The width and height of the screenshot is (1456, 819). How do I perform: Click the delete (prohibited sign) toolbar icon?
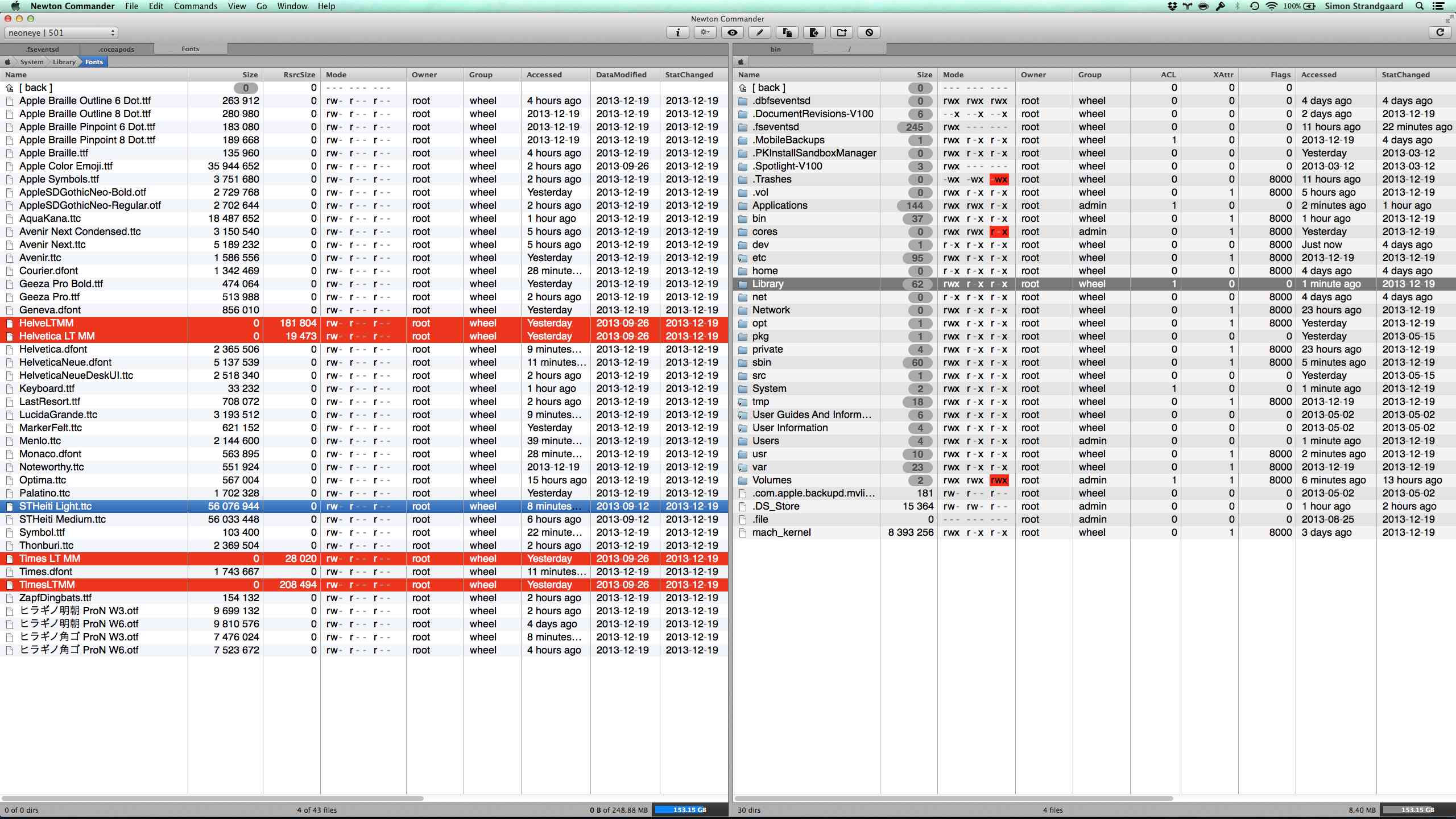tap(868, 32)
